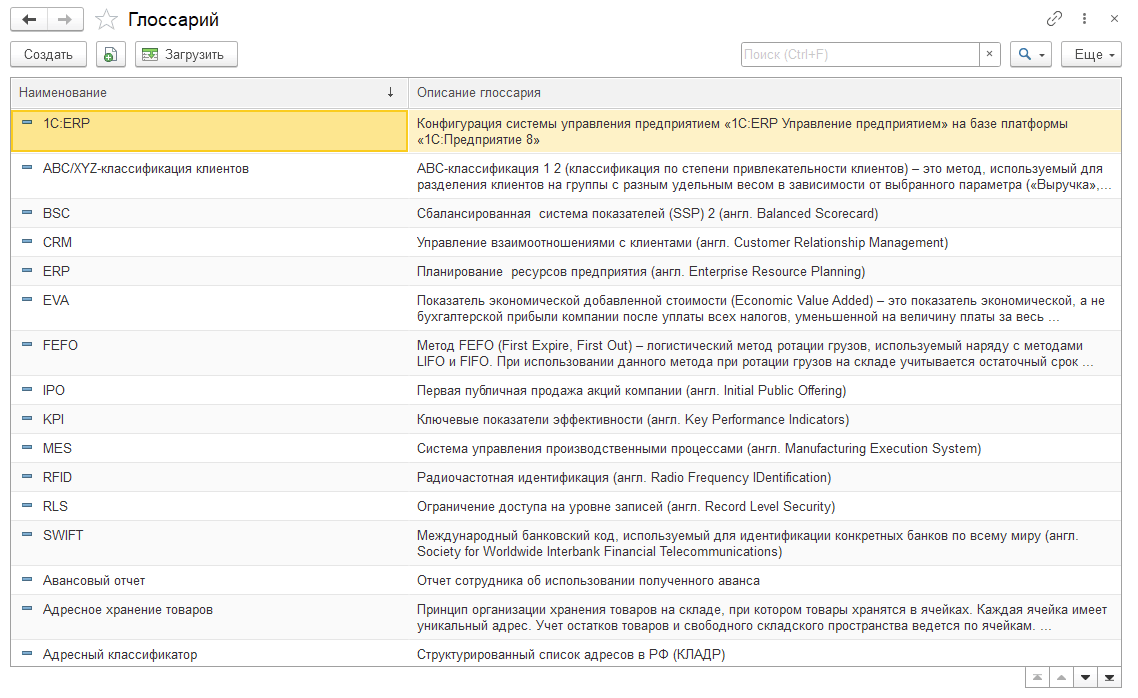Viewport: 1138px width, 698px height.
Task: Select the SWIFT glossary row
Action: coord(63,536)
